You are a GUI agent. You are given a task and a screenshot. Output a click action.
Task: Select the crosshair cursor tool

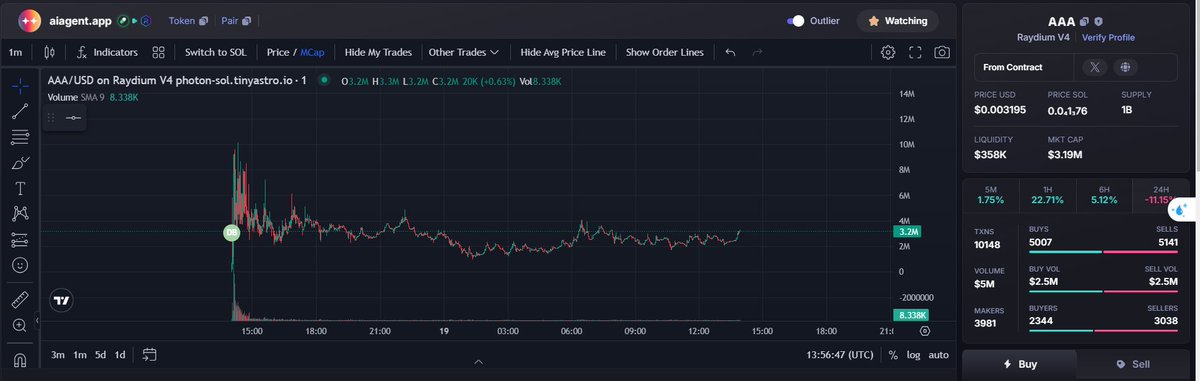pos(20,86)
